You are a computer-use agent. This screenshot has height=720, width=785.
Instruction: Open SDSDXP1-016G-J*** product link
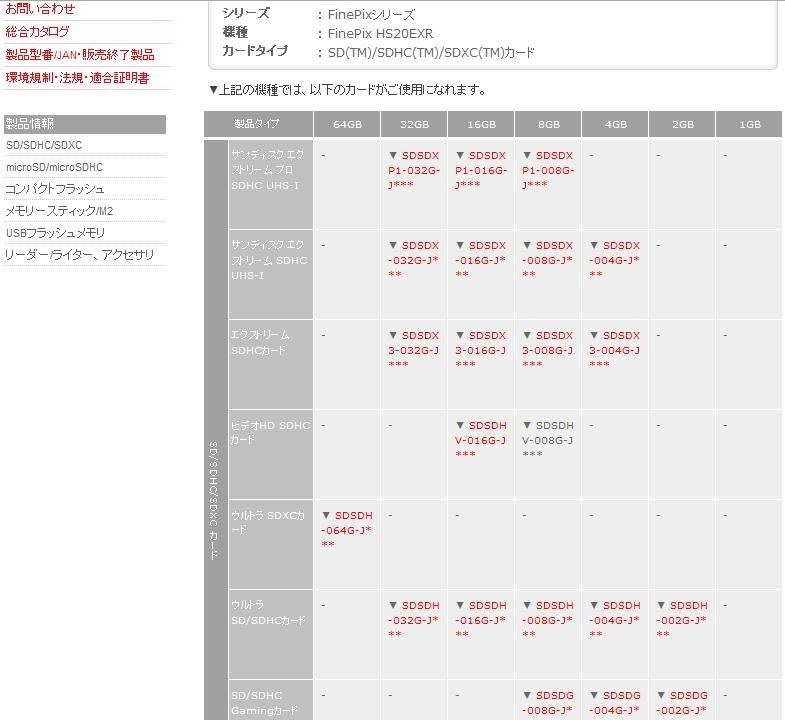tap(481, 170)
